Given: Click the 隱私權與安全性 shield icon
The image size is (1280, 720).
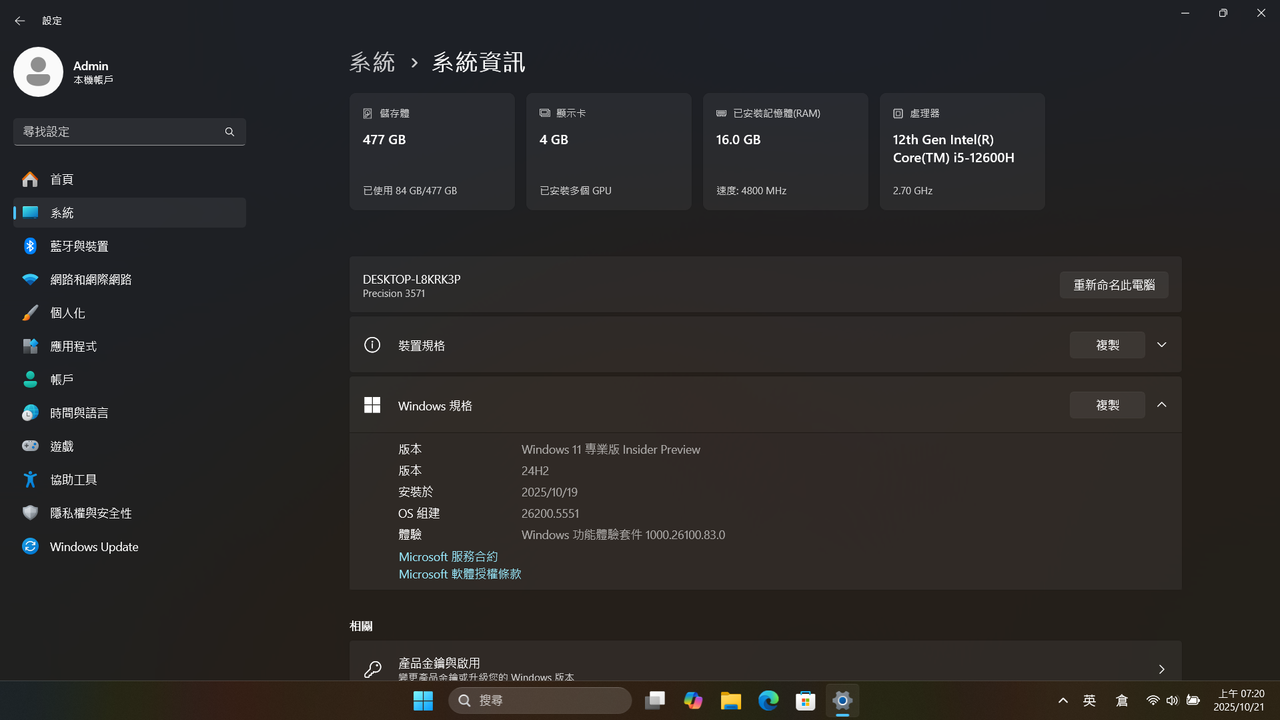Looking at the screenshot, I should pos(30,513).
